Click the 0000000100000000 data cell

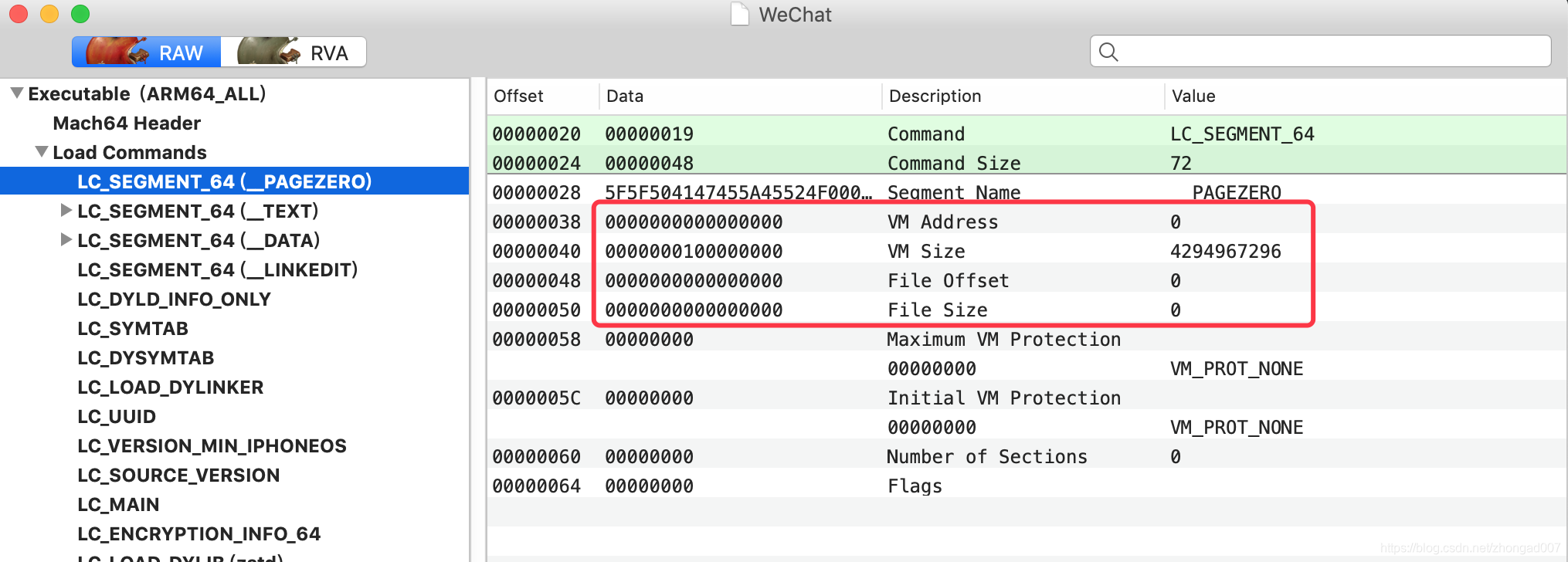coord(694,251)
